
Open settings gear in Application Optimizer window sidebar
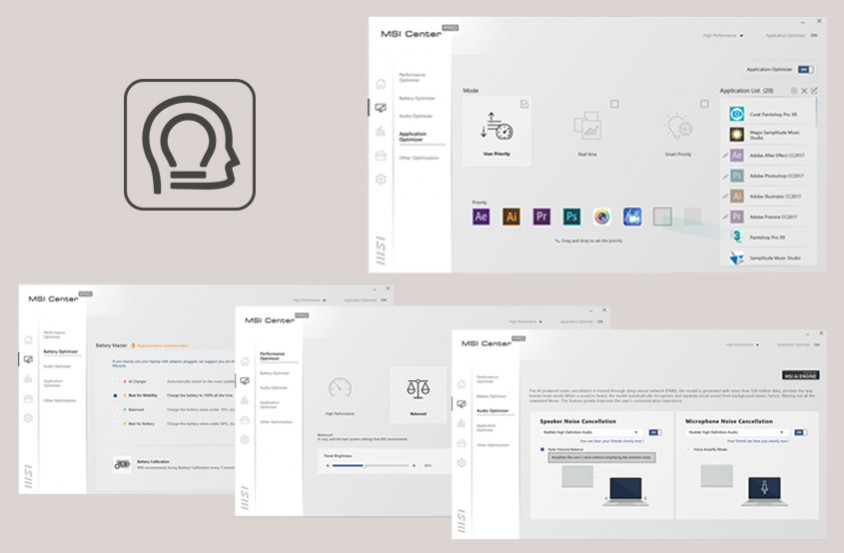[381, 179]
